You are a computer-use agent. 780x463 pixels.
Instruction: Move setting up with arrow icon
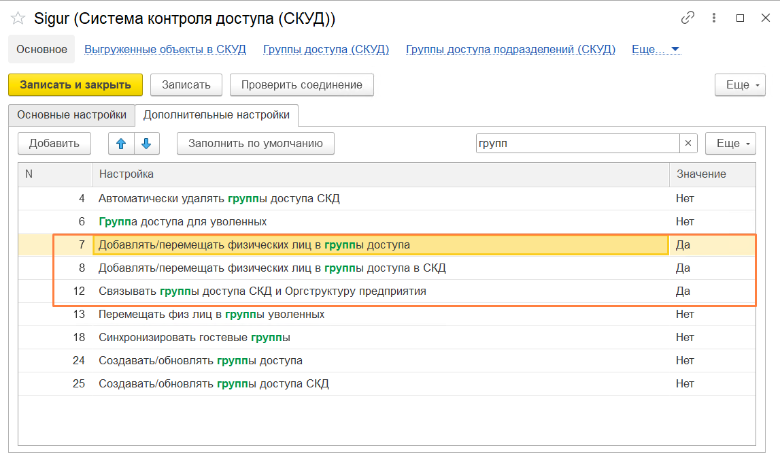122,143
